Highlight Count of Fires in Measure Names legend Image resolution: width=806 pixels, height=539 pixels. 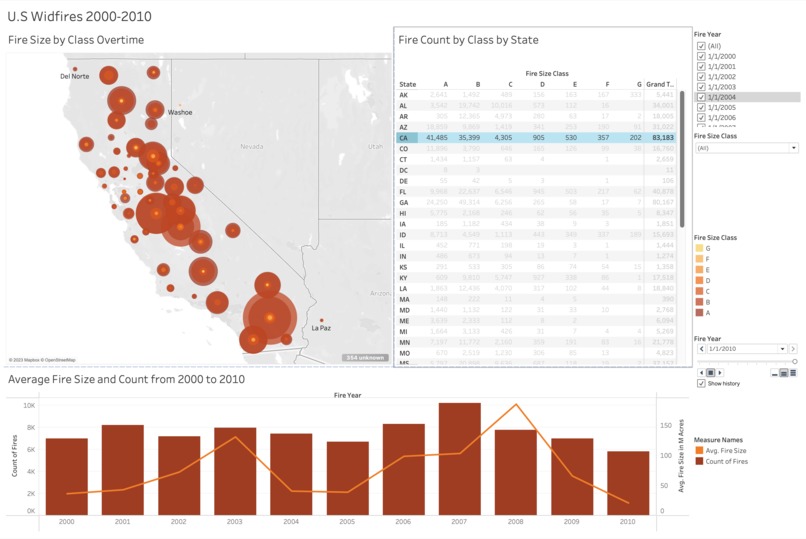(722, 461)
